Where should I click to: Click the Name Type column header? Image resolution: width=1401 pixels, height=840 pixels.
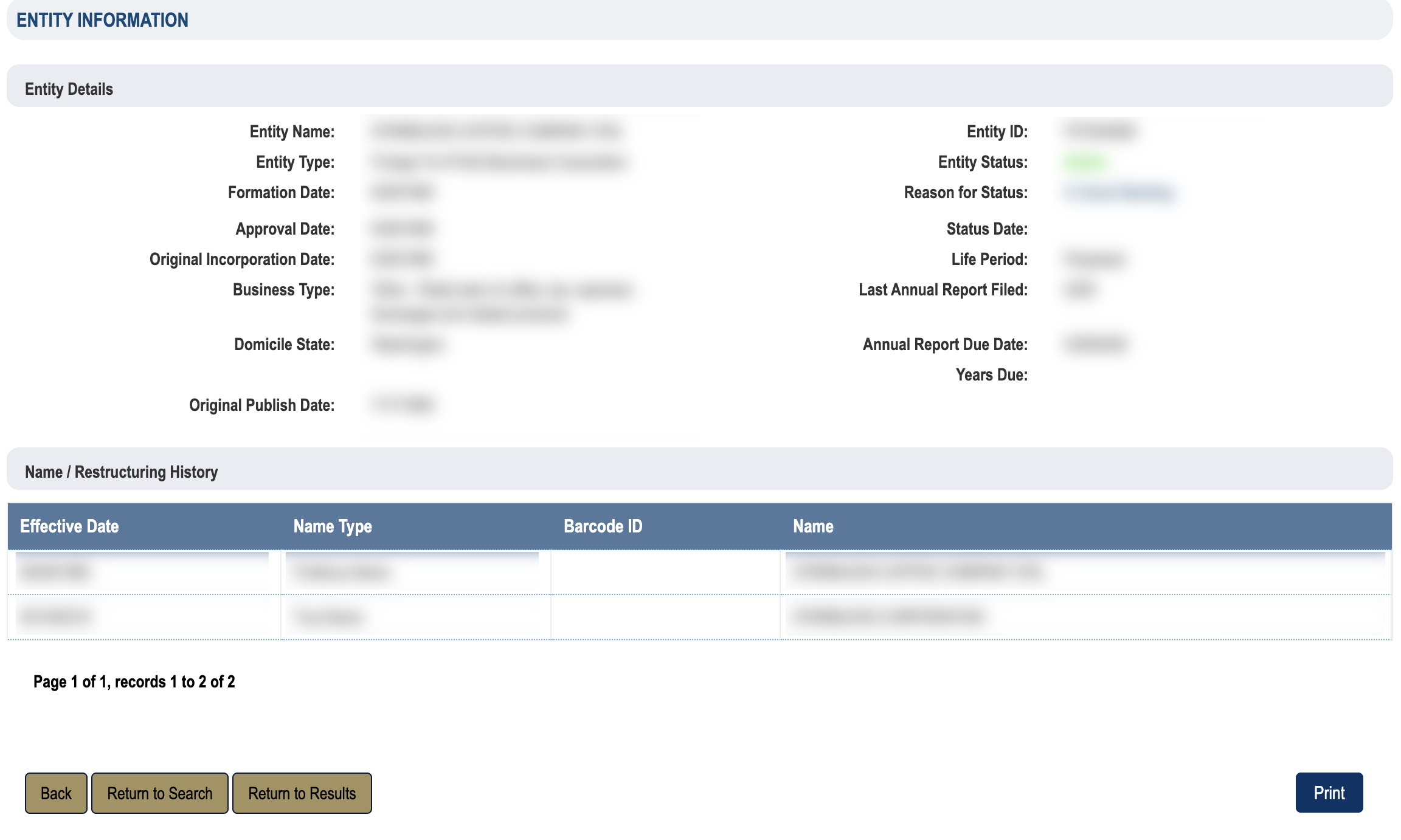pyautogui.click(x=333, y=526)
